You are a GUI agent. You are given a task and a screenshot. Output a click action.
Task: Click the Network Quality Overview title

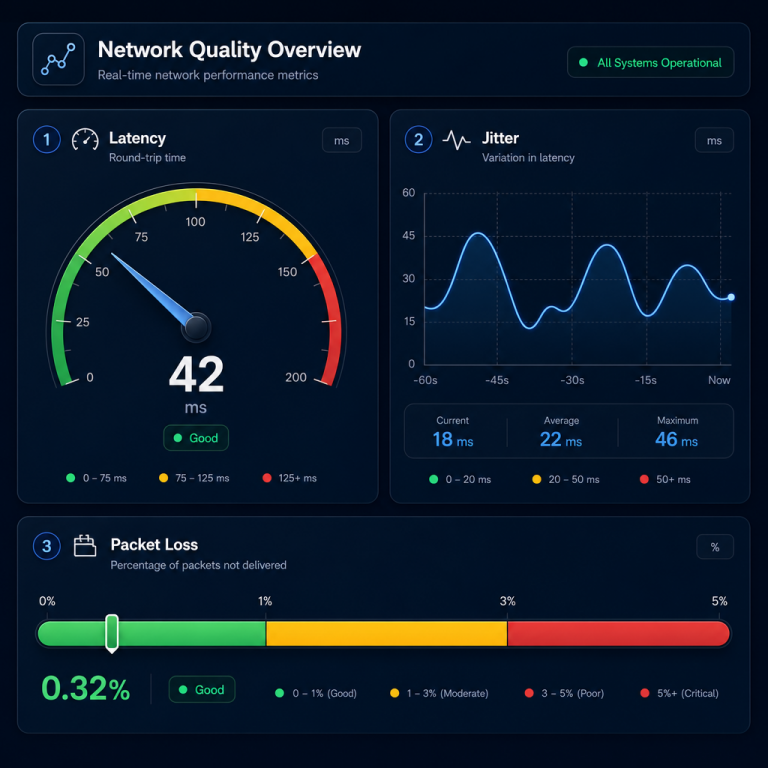229,50
